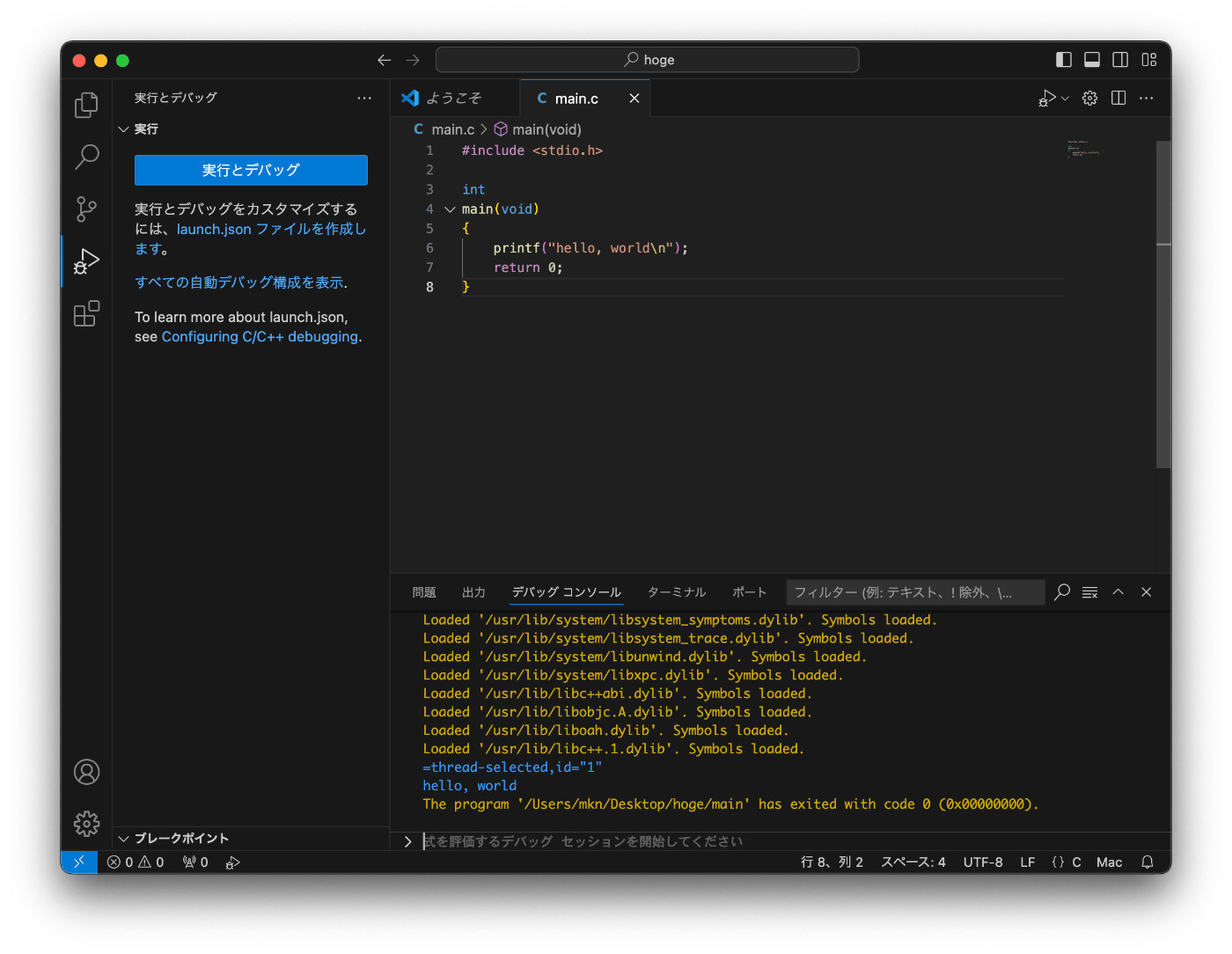Toggle the bottom panel visibility
The width and height of the screenshot is (1232, 954).
pos(1092,60)
